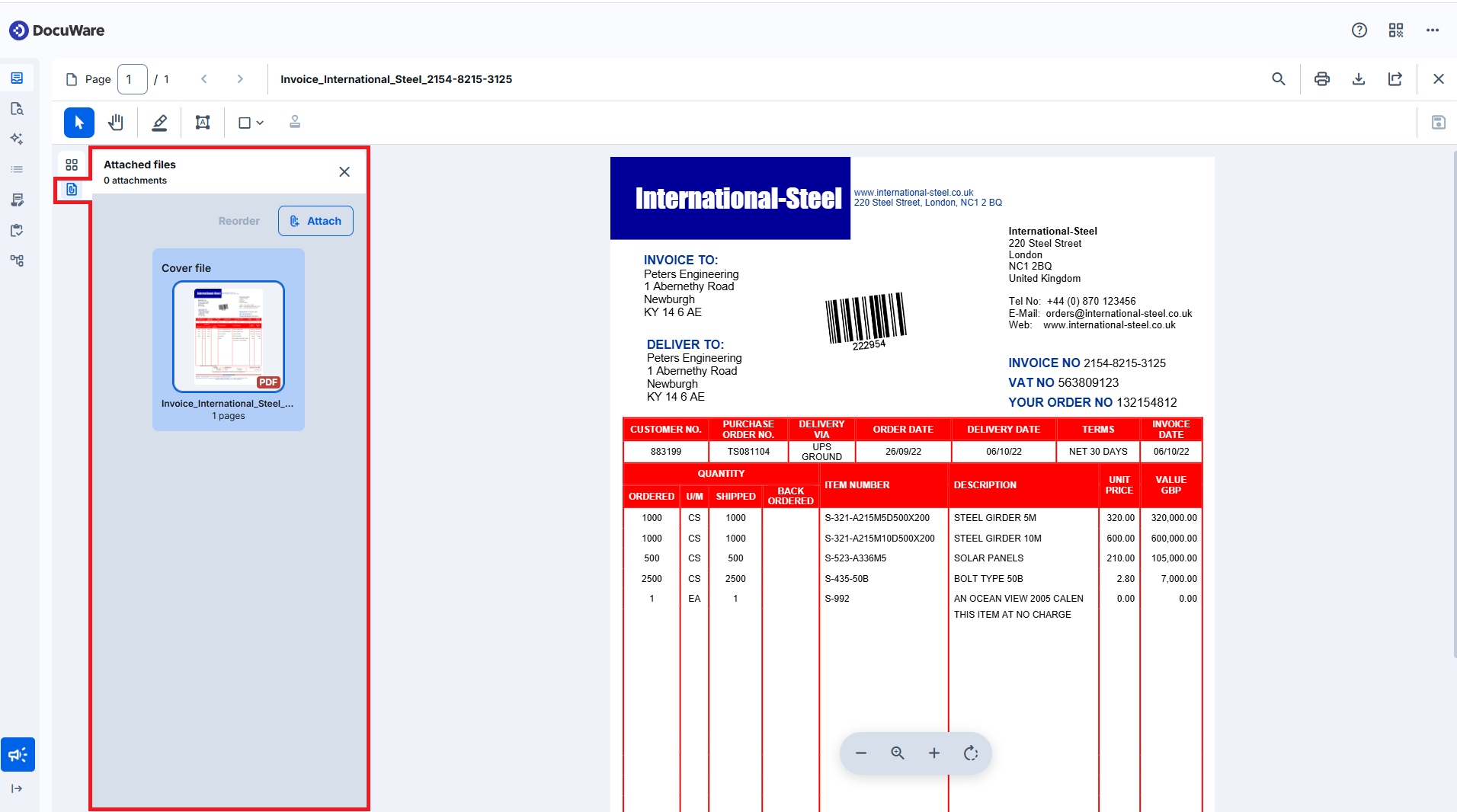Click the Page label icon
The height and width of the screenshot is (812, 1457).
(x=72, y=79)
